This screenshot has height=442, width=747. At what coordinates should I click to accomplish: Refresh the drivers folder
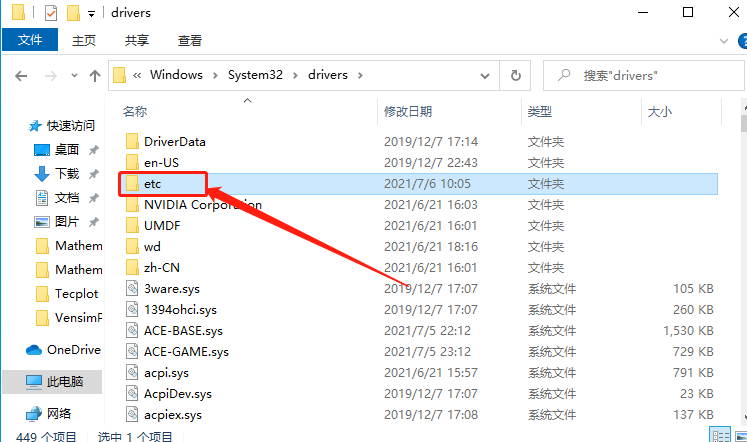[515, 75]
